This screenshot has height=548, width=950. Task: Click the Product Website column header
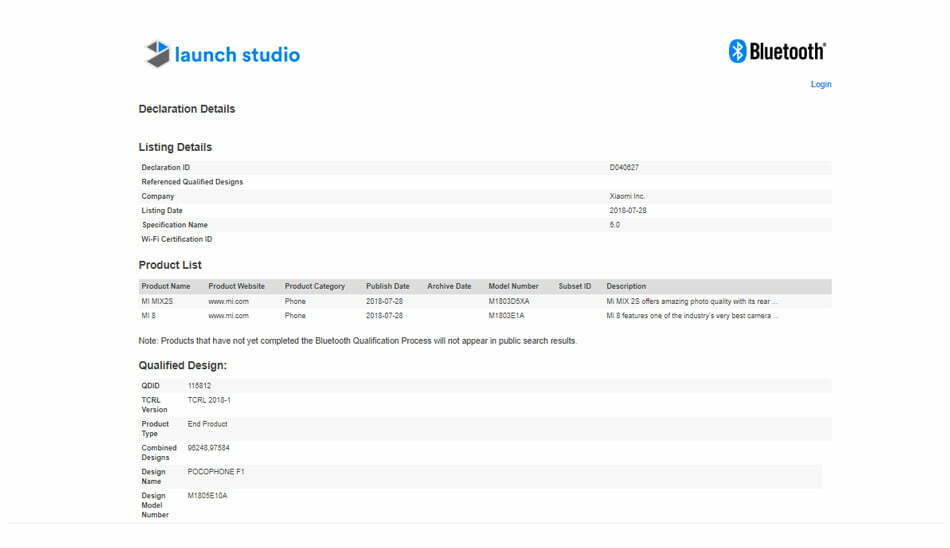click(236, 286)
